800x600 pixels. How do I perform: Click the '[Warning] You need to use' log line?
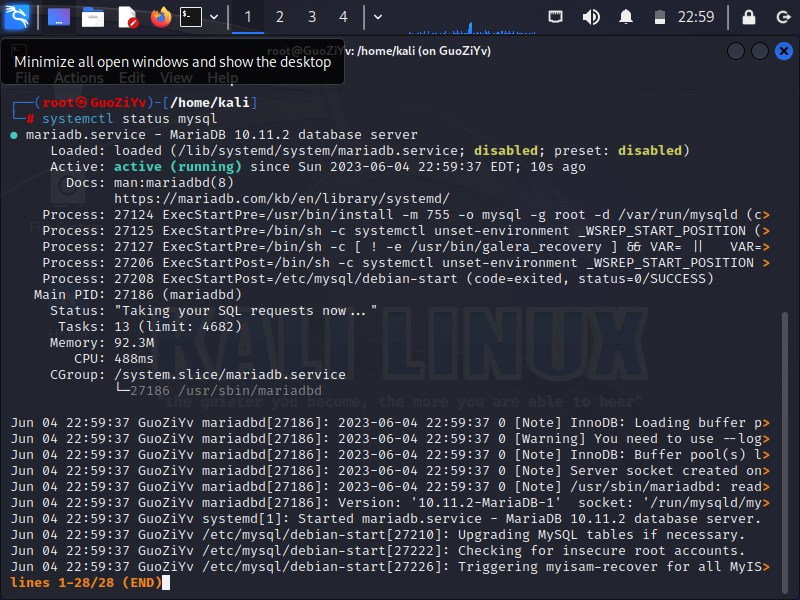click(x=390, y=439)
